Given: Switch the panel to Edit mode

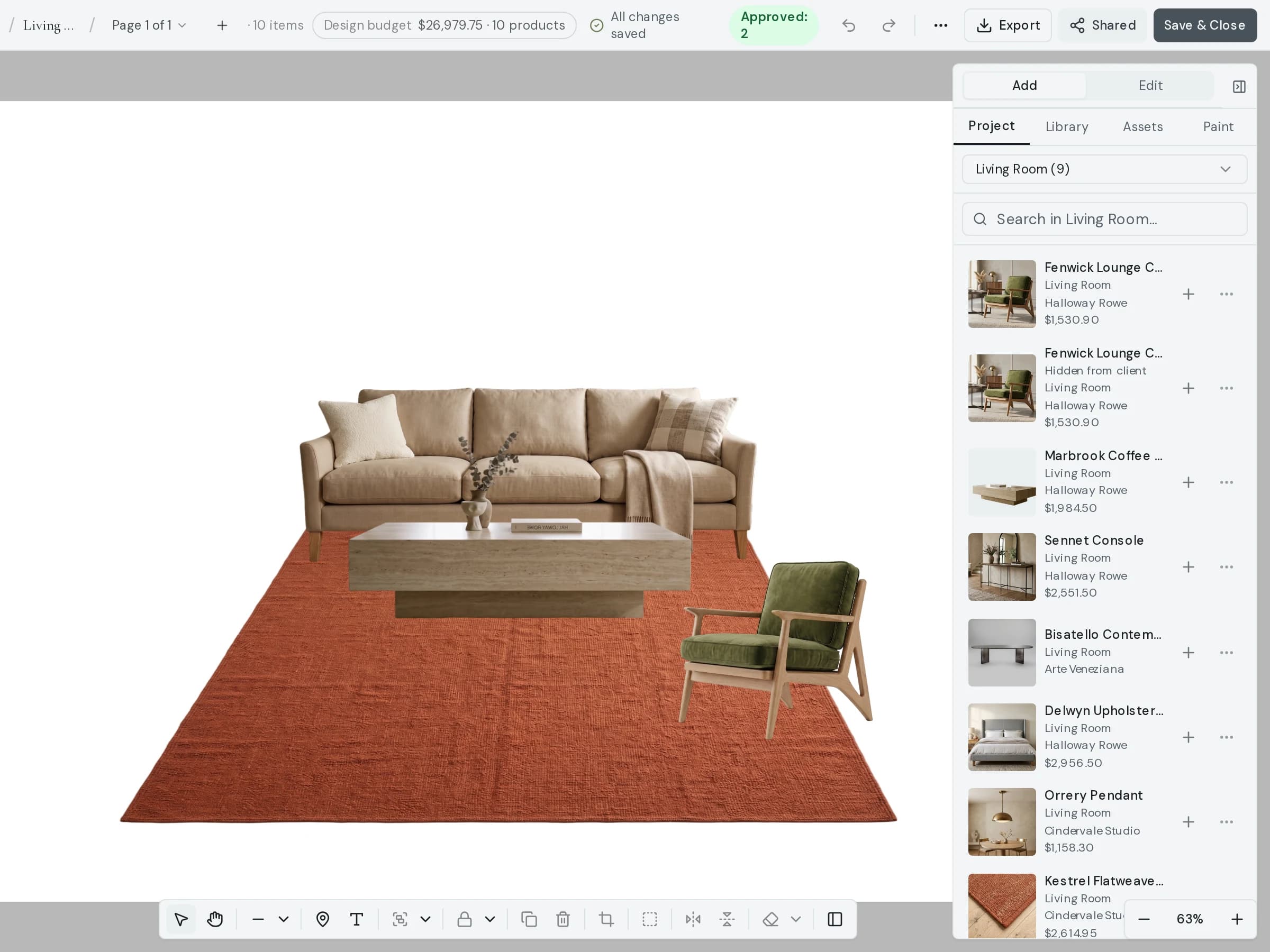Looking at the screenshot, I should (x=1150, y=86).
